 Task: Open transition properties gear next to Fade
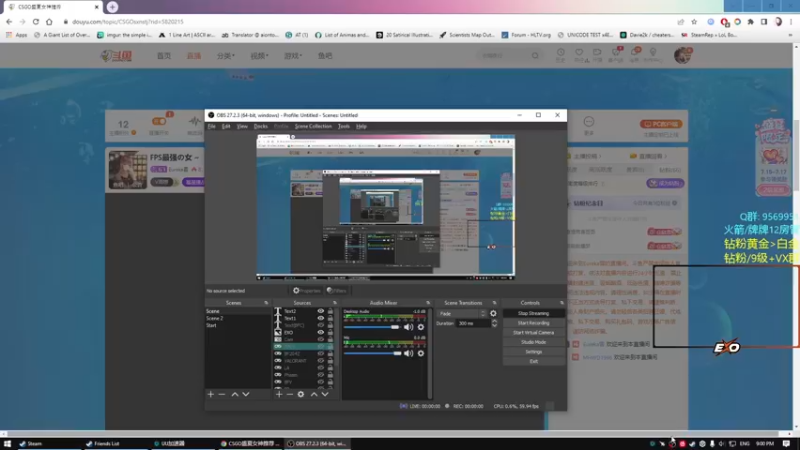[x=493, y=313]
